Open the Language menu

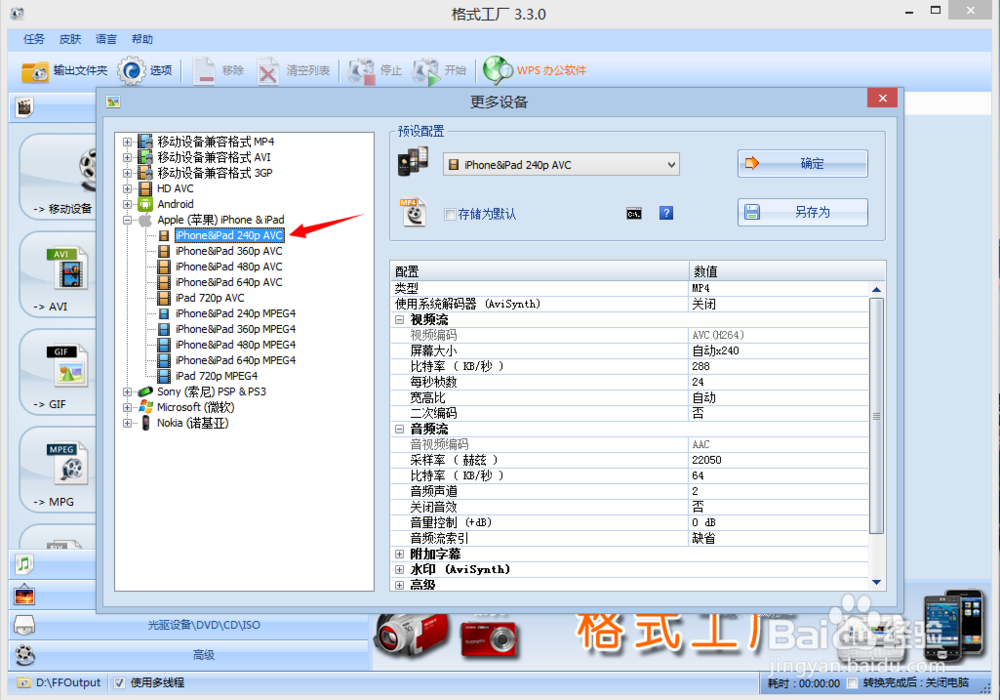point(106,39)
